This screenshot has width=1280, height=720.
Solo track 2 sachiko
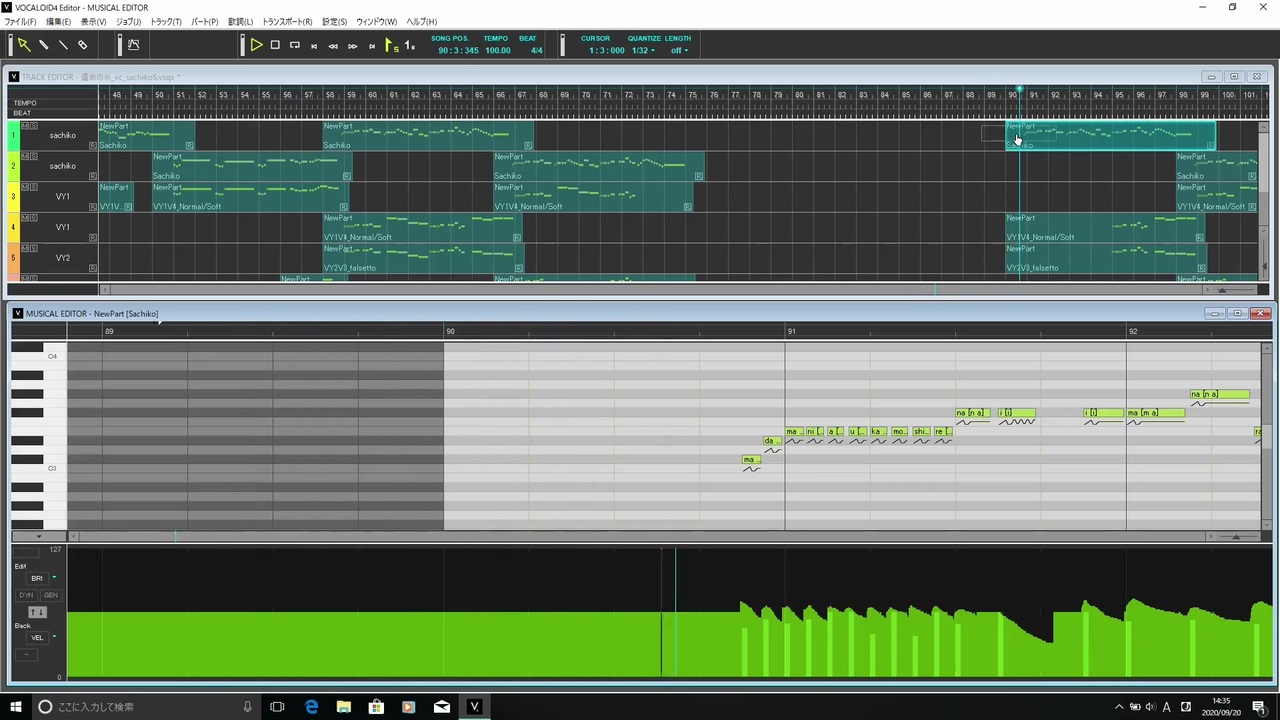[x=33, y=156]
